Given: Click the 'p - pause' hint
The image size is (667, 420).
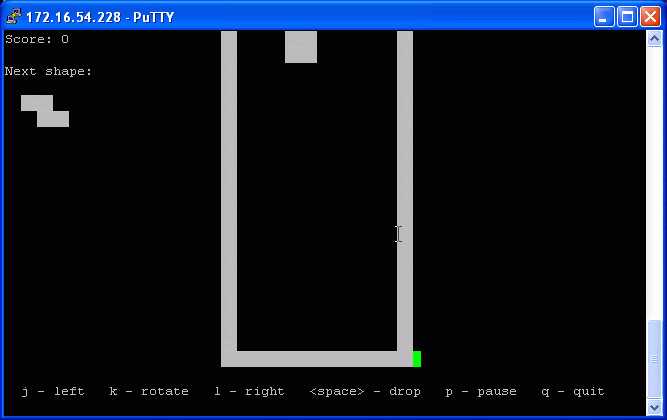Looking at the screenshot, I should point(481,391).
